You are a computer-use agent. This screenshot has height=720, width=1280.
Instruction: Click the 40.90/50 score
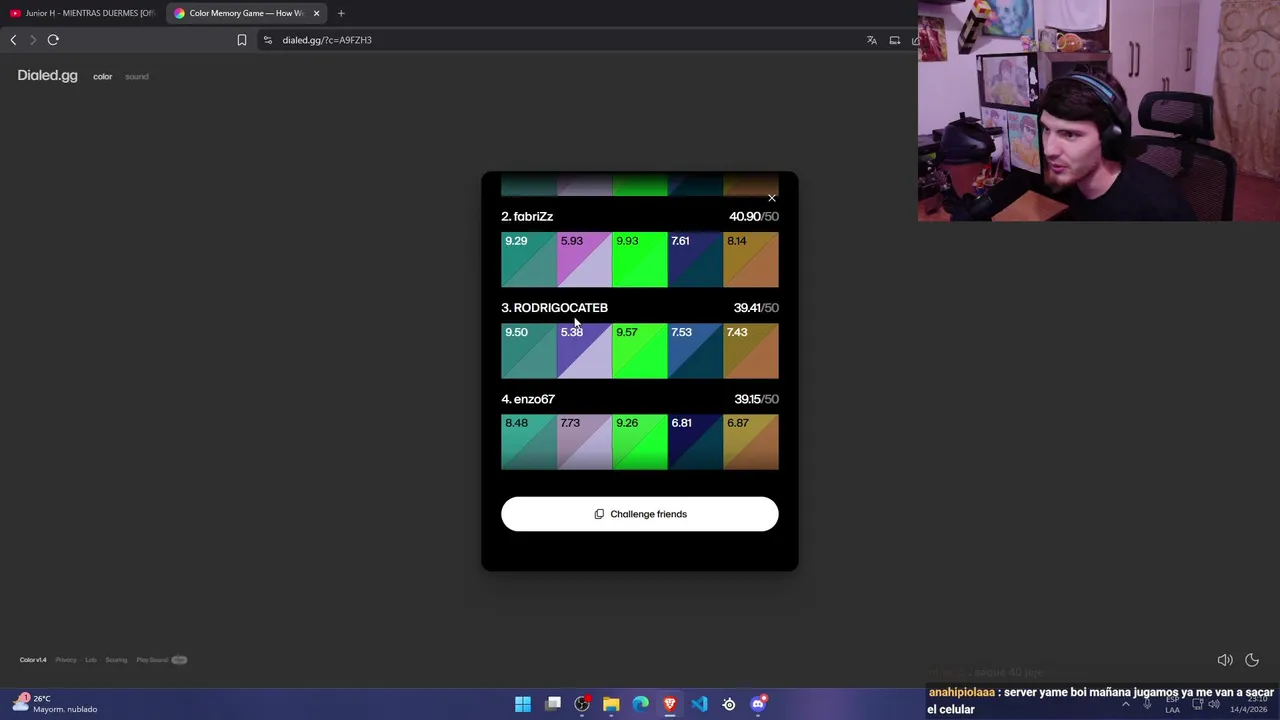point(754,216)
